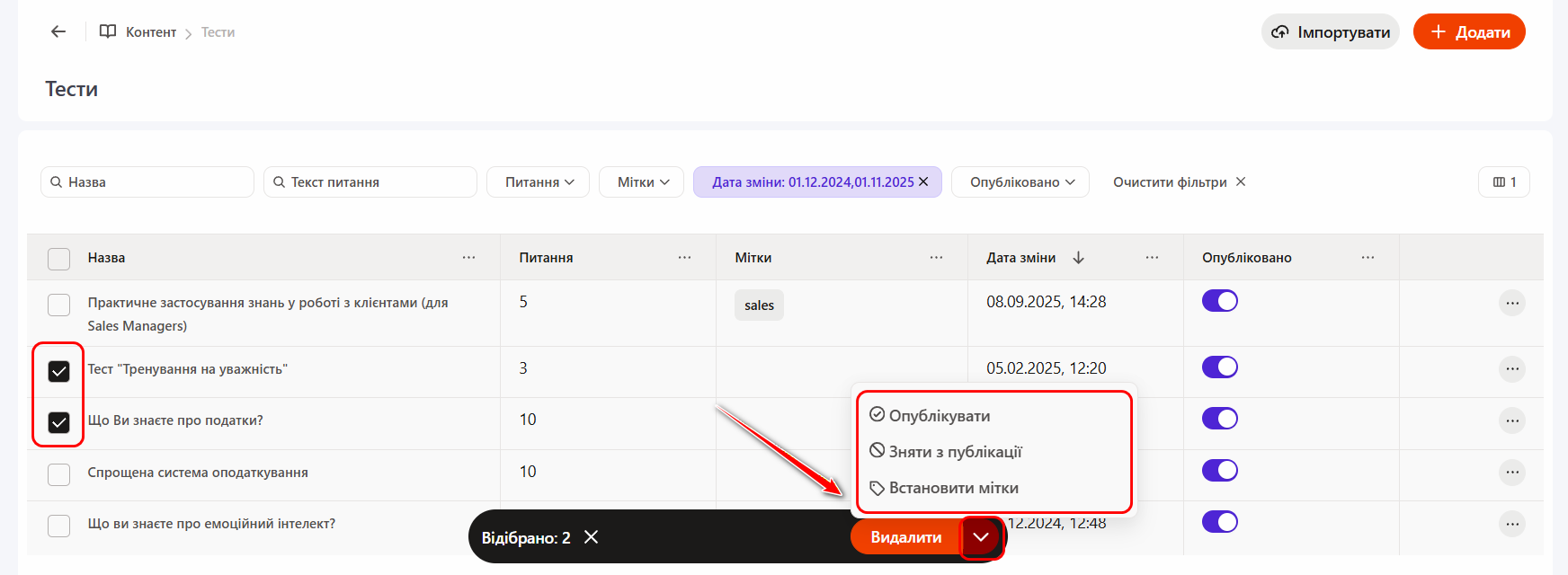Select Встановити мітки in the actions menu
The width and height of the screenshot is (1568, 575).
coord(953,488)
